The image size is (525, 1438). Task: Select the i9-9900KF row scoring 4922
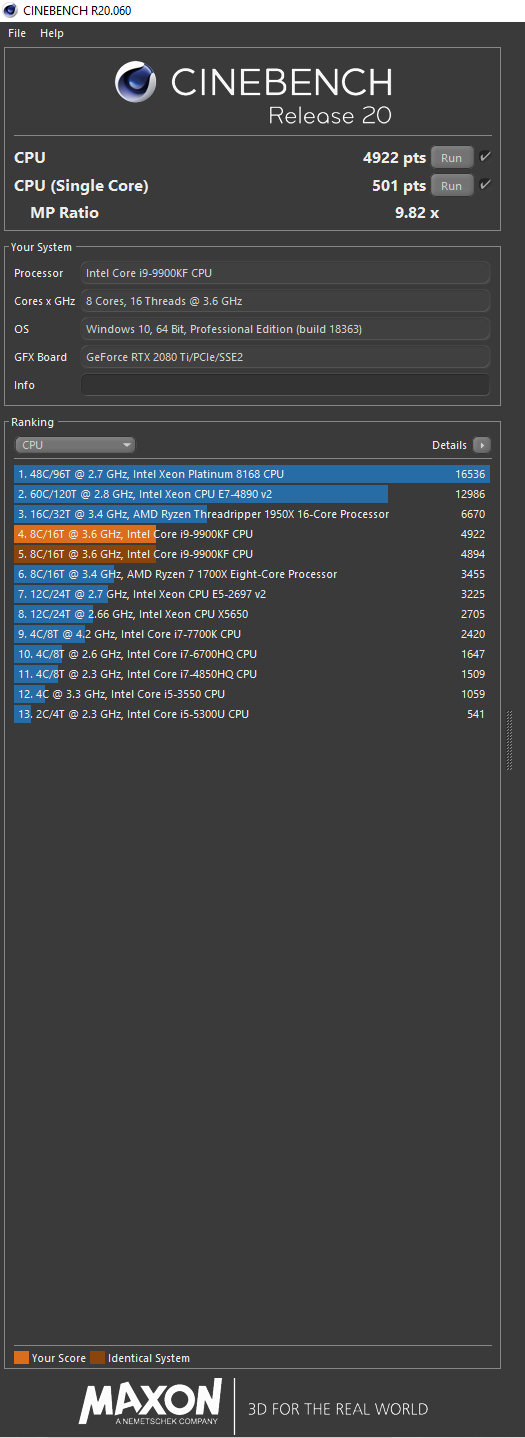(252, 534)
